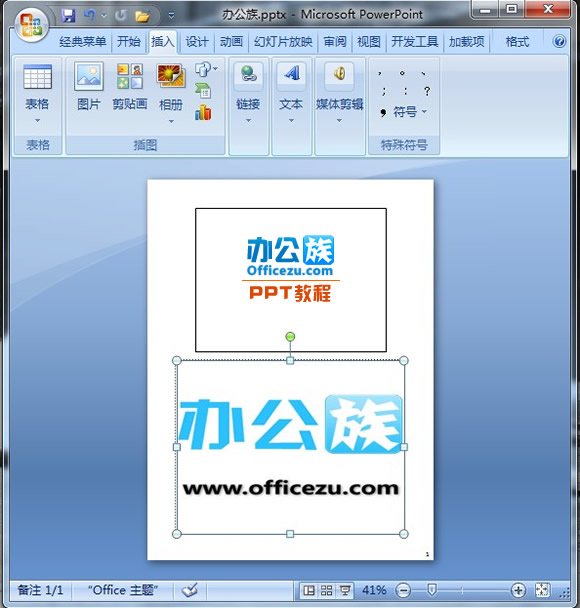This screenshot has width=580, height=608.
Task: Insert a picture using the 图片 icon
Action: 89,87
